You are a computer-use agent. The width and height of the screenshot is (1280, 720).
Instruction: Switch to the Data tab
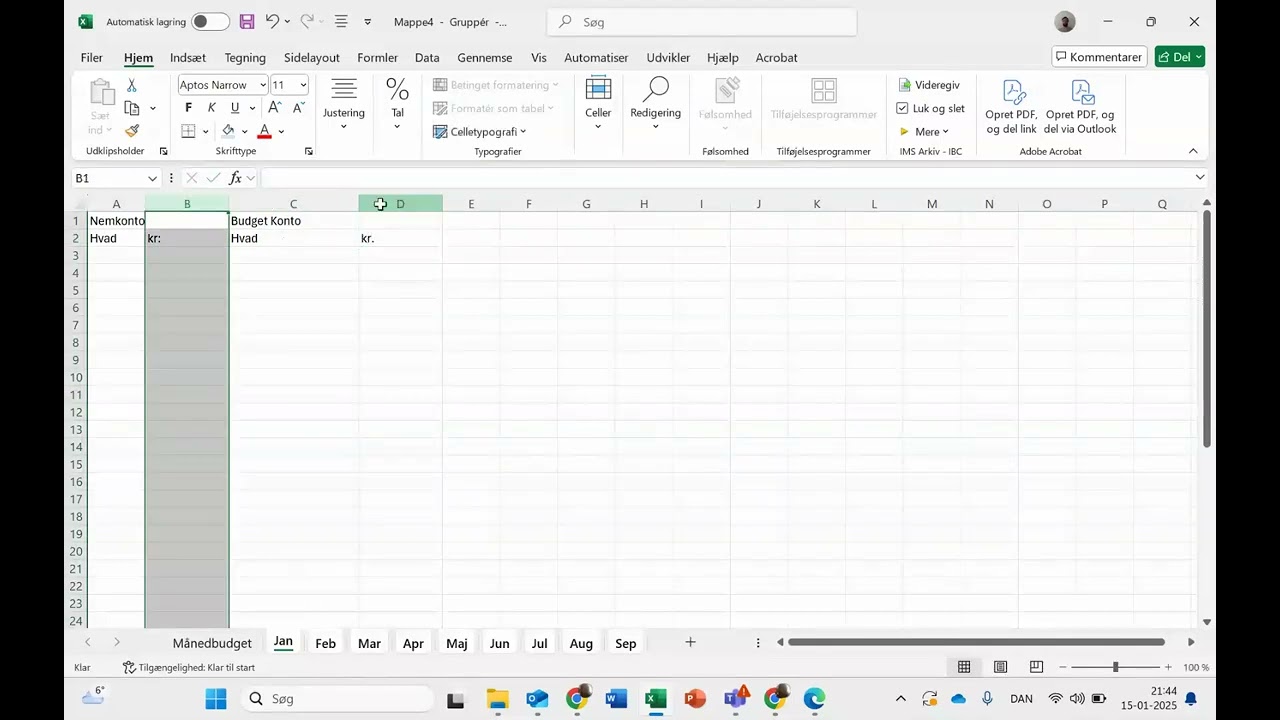point(427,58)
